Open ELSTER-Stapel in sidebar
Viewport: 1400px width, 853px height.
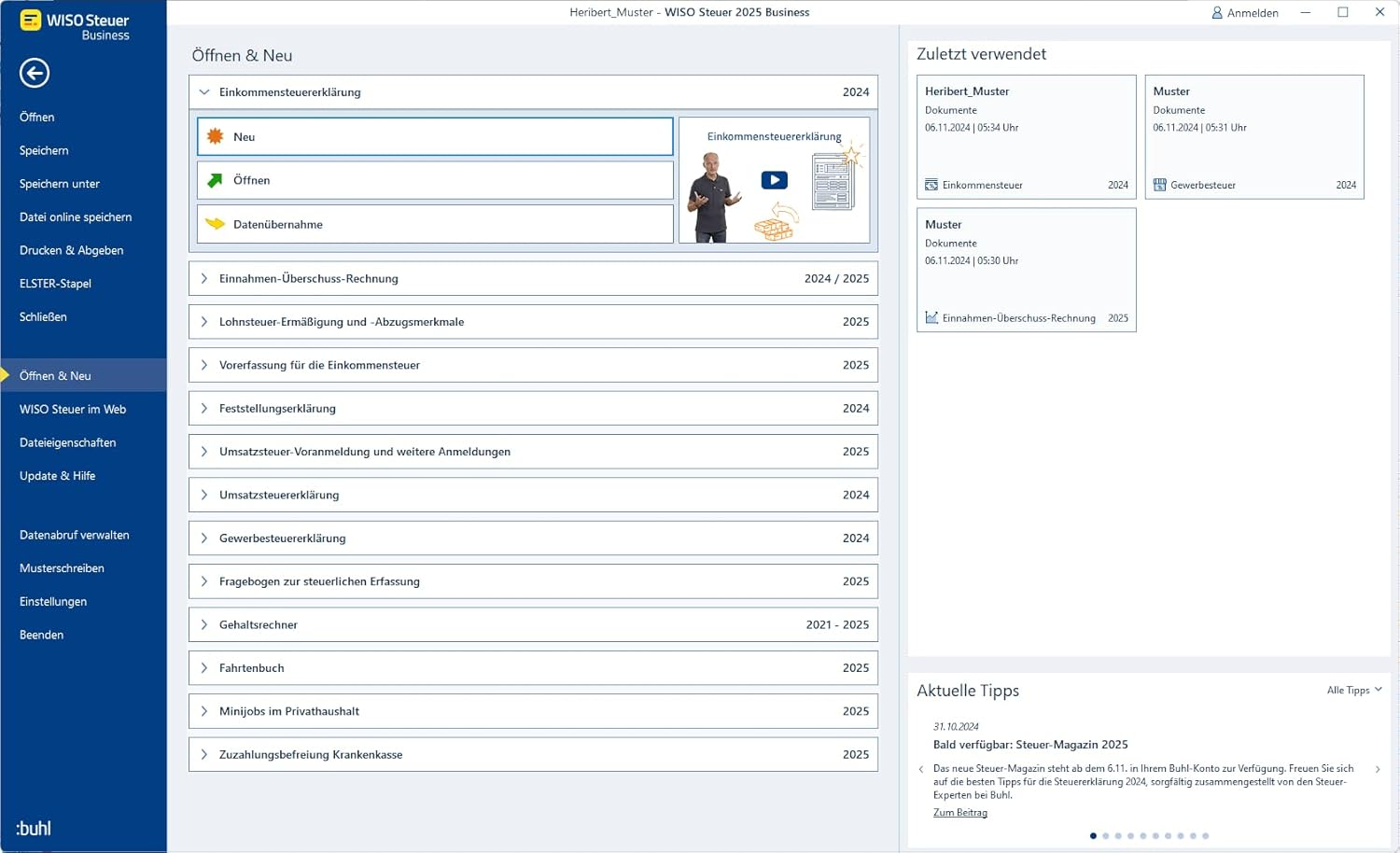tap(55, 284)
